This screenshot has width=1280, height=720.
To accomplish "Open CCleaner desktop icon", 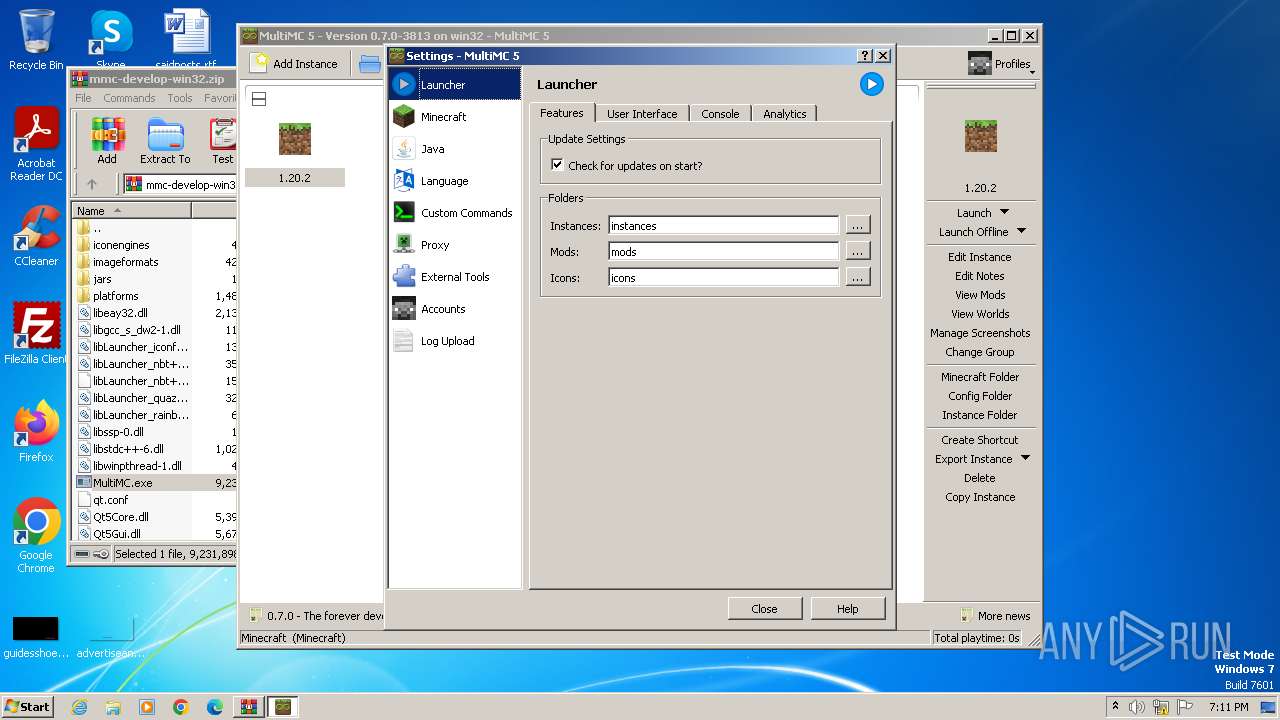I will click(x=37, y=236).
